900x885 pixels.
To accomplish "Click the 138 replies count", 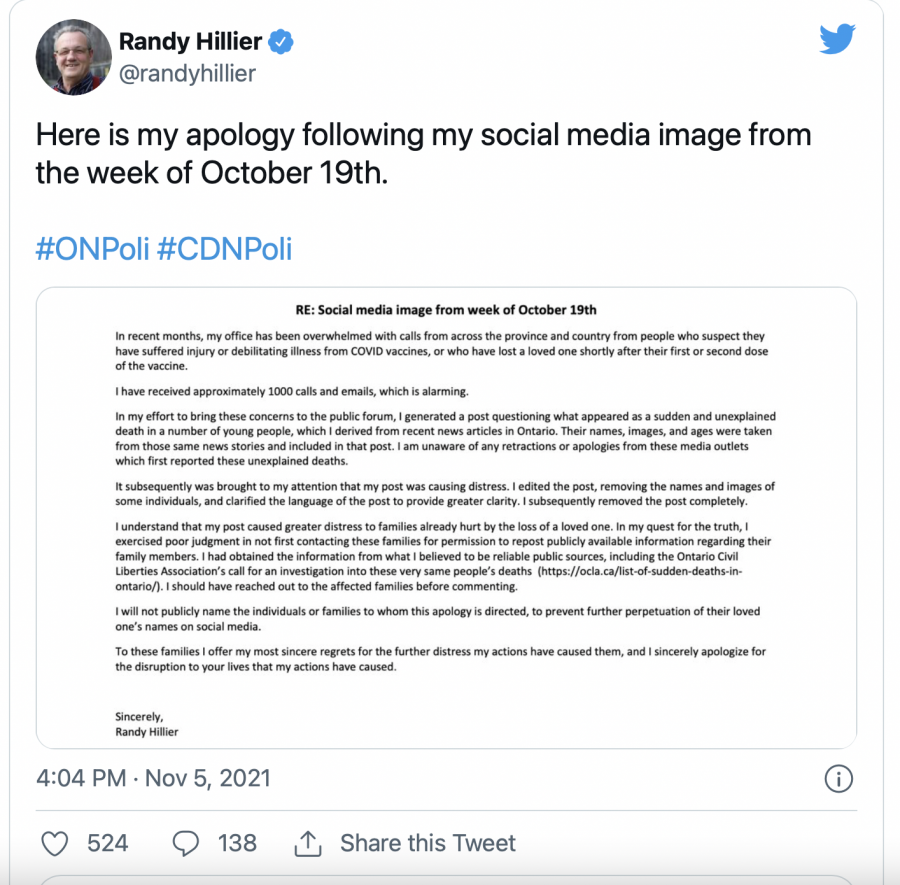I will point(237,843).
